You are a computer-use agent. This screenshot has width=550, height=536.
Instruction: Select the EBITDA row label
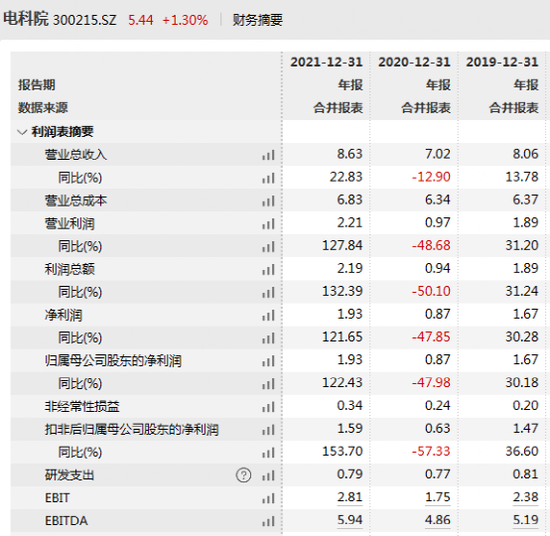click(x=66, y=521)
